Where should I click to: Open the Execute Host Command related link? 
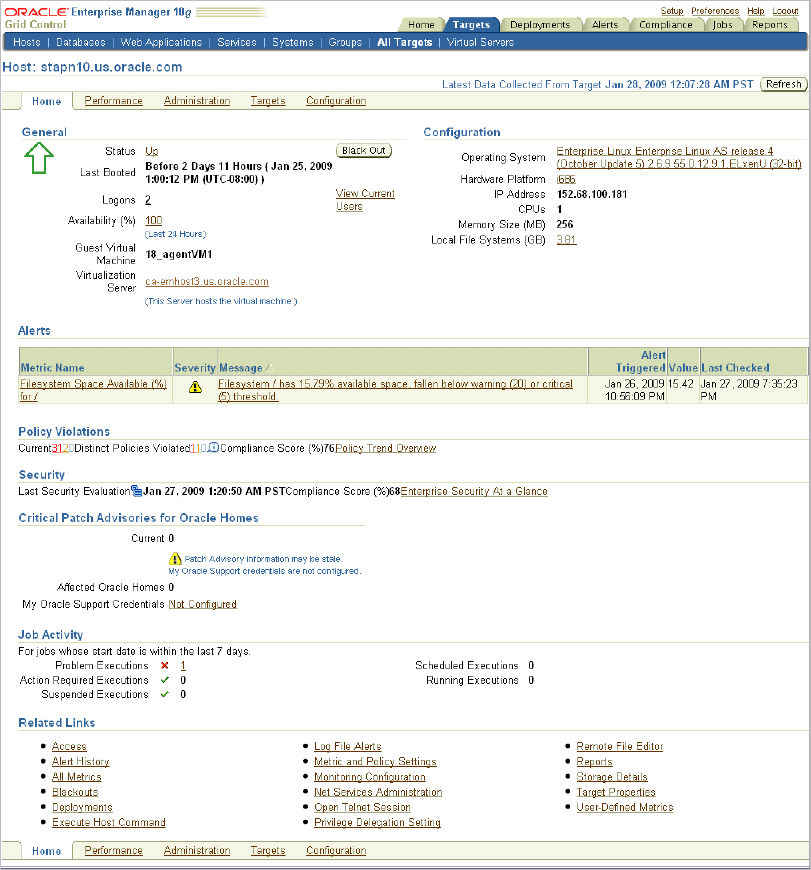pos(109,822)
